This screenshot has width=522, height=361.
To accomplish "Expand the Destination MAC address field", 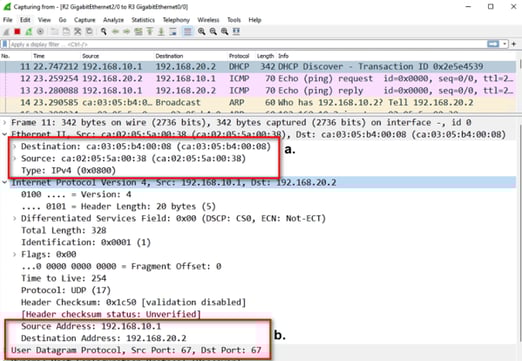I will point(15,147).
